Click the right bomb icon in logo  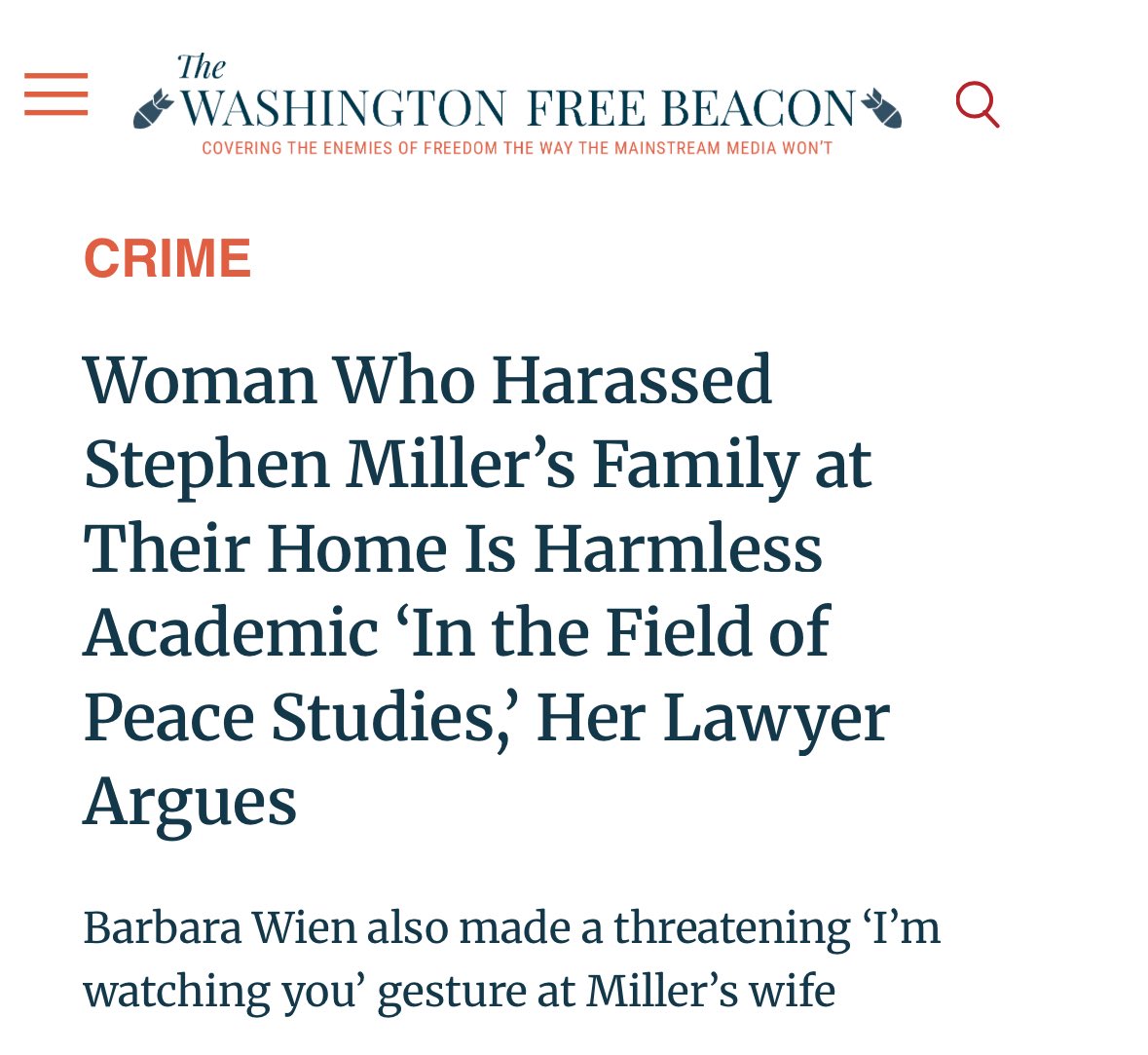(x=880, y=107)
